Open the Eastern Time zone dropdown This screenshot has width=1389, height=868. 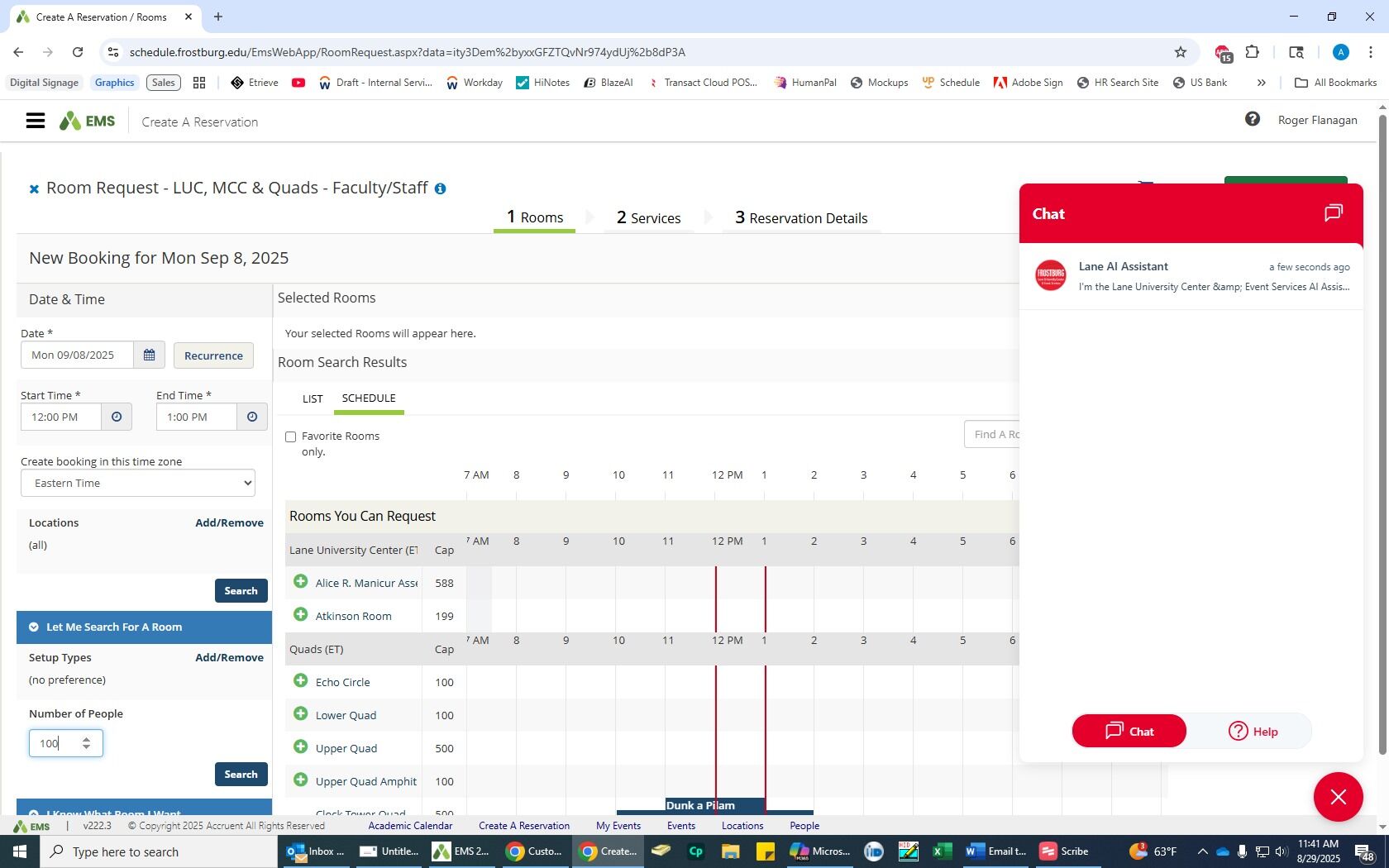[138, 484]
